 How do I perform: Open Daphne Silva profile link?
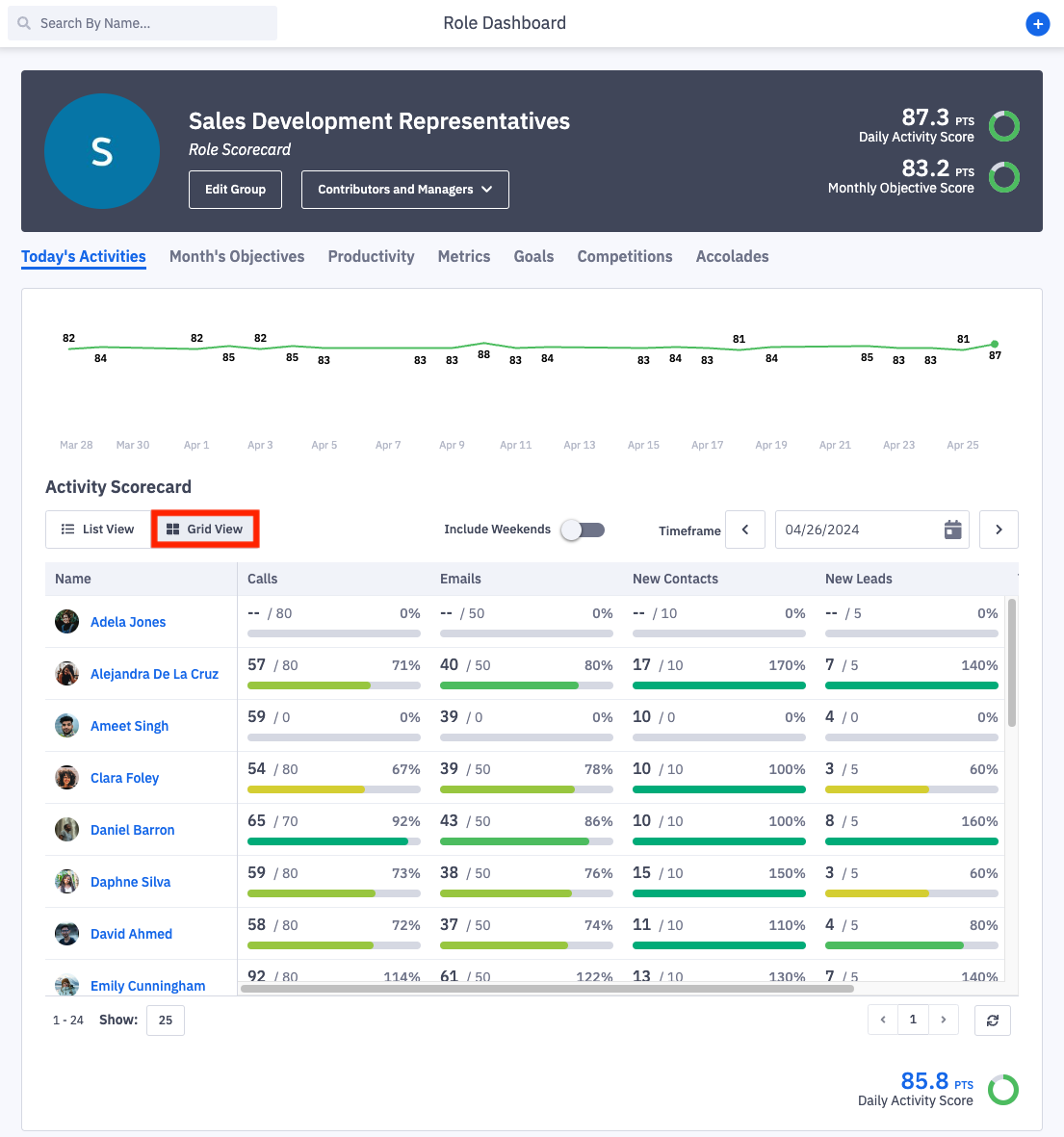(x=131, y=883)
